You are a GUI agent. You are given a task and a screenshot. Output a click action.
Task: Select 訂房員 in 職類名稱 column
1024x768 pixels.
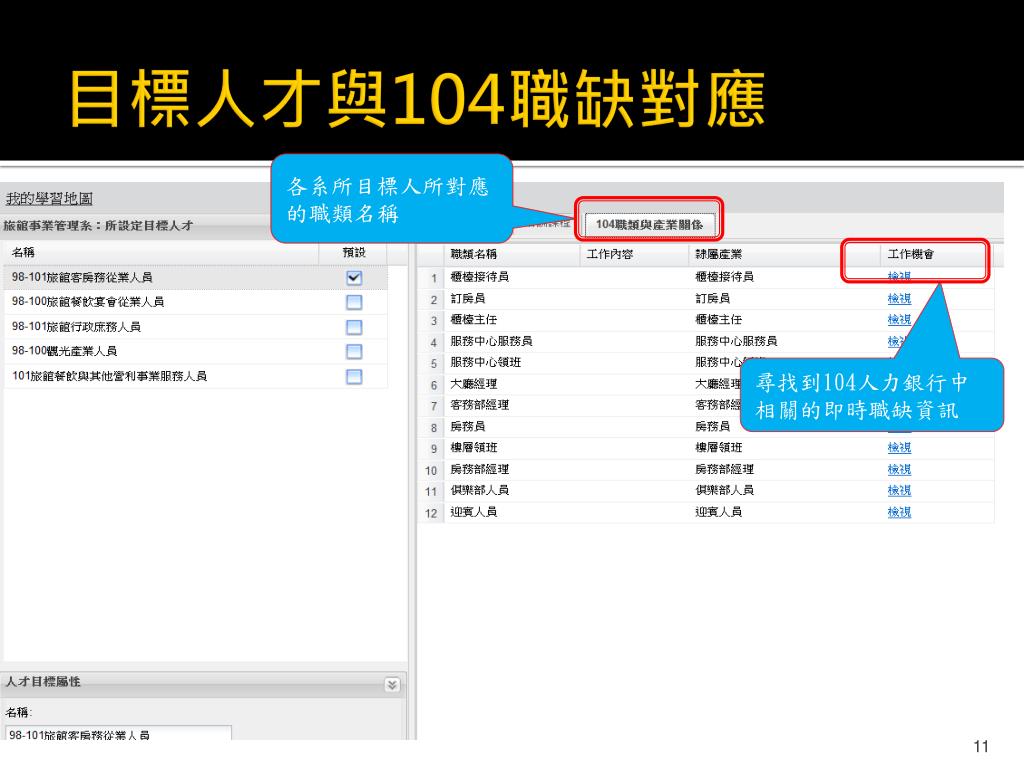click(x=468, y=298)
